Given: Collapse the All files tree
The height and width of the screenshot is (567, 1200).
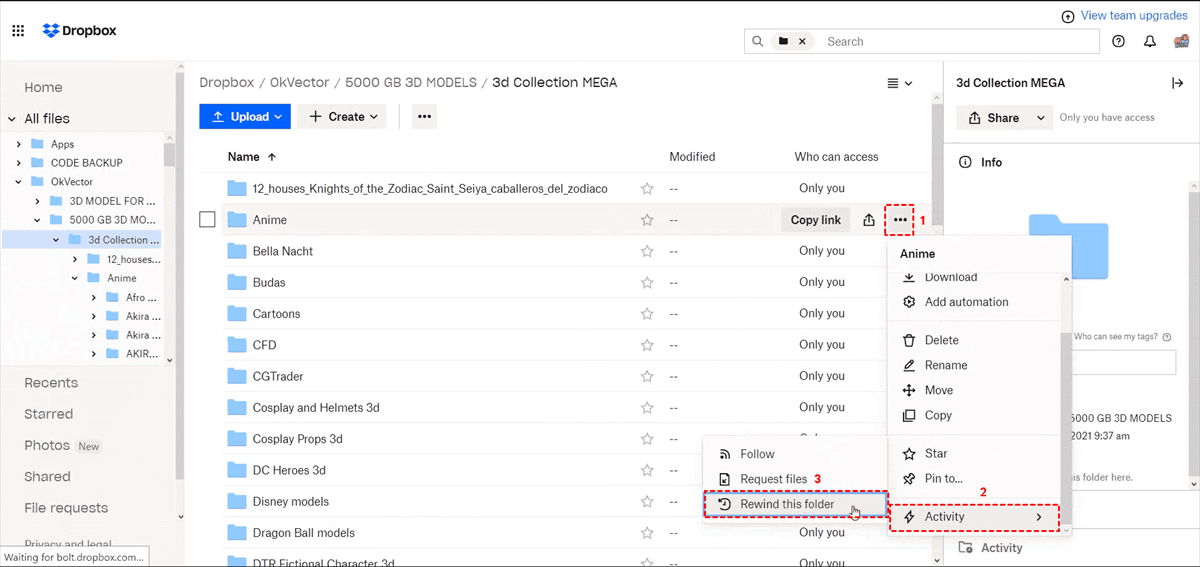Looking at the screenshot, I should [x=12, y=118].
